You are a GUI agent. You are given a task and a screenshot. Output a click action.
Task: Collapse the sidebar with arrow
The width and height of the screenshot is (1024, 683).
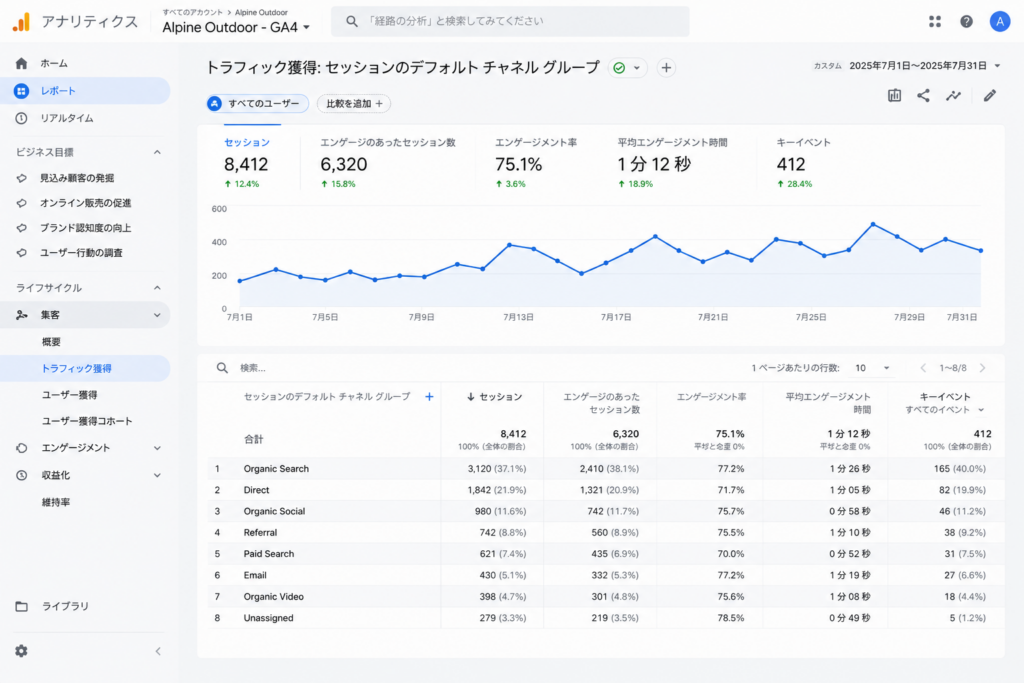click(x=157, y=651)
